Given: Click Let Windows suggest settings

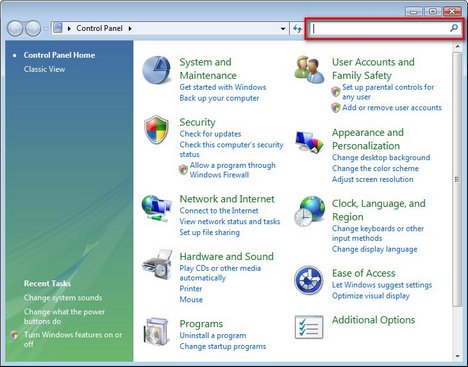Looking at the screenshot, I should [382, 285].
